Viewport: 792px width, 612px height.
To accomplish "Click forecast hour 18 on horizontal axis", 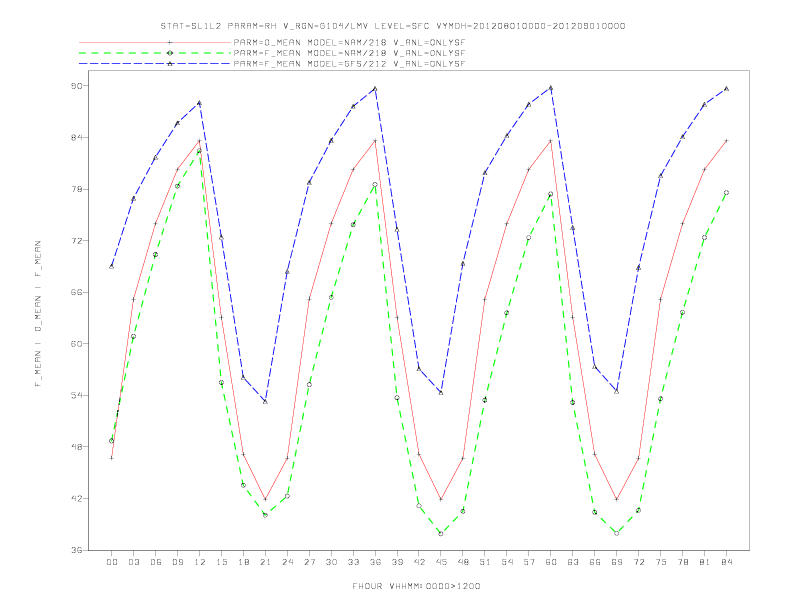I will pos(243,562).
